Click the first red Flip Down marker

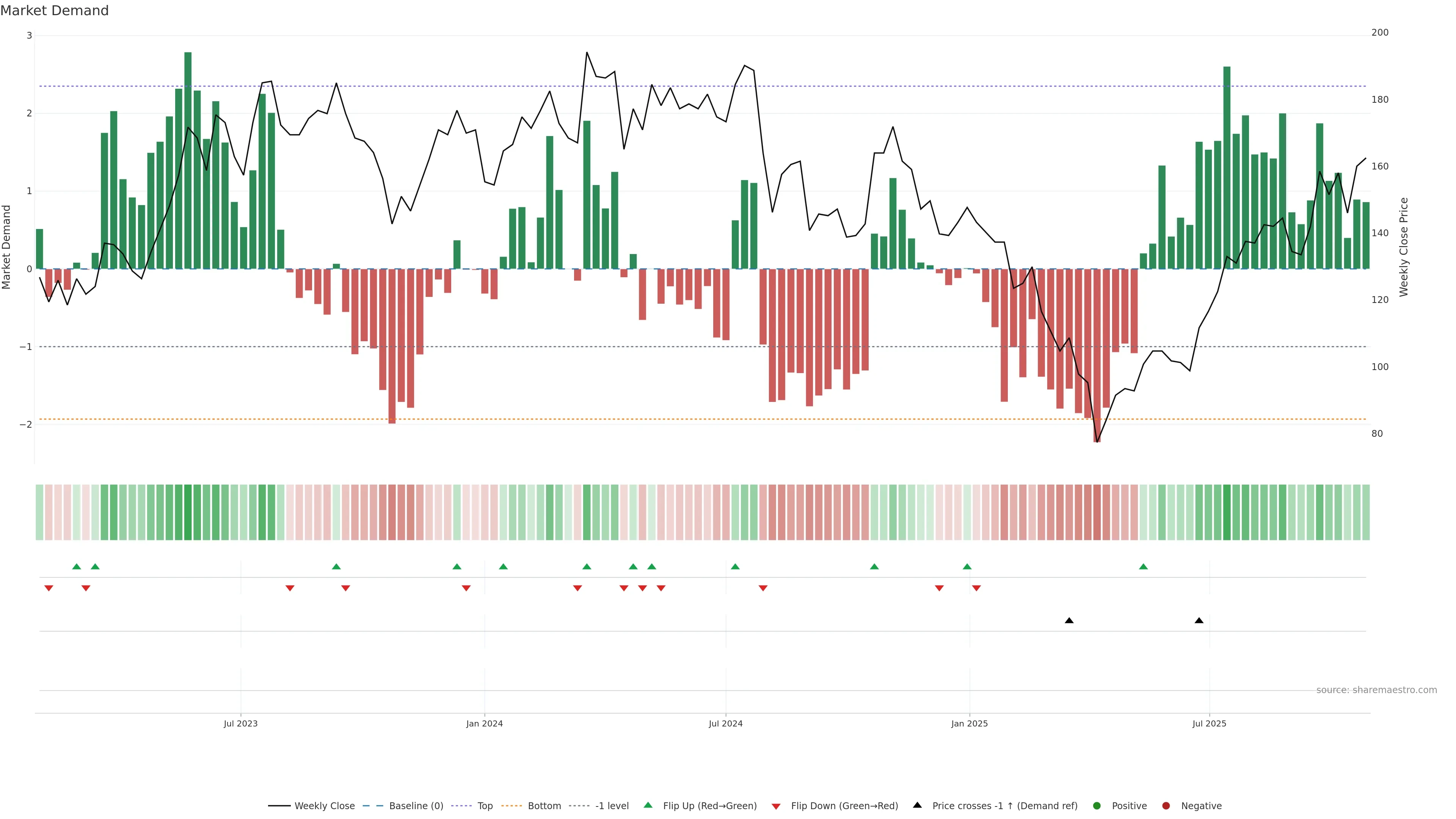(x=49, y=588)
